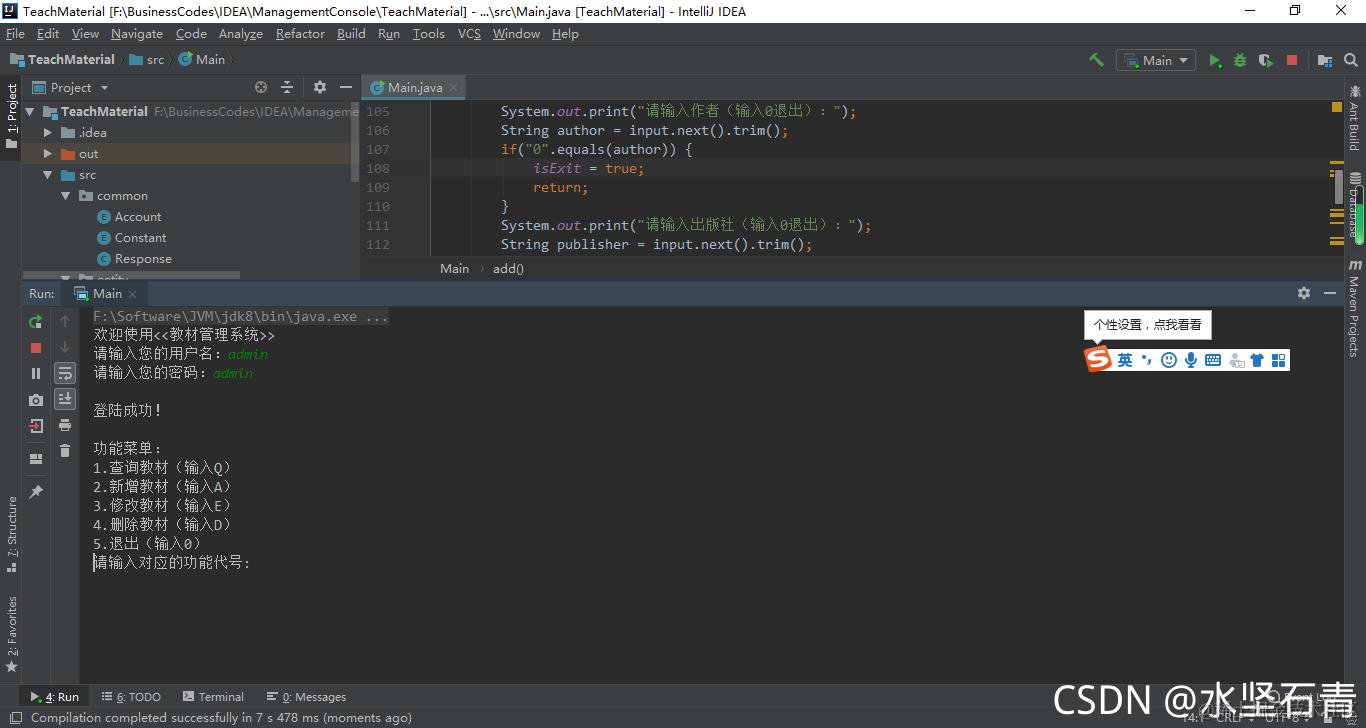Screen dimensions: 1366x728
Task: Stop the process from the top toolbar
Action: [x=1292, y=60]
